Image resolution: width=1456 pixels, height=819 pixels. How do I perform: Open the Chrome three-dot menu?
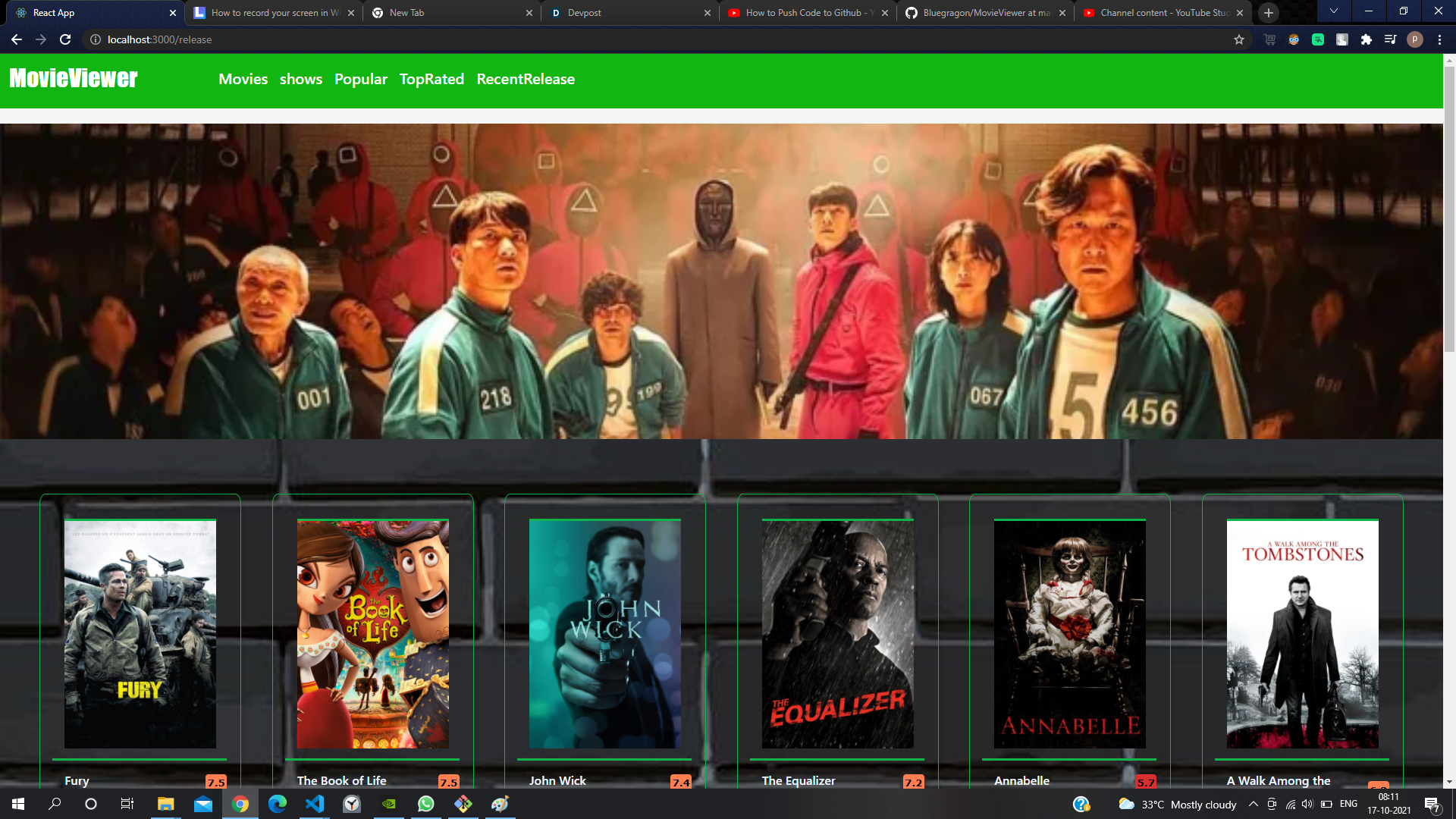1439,39
